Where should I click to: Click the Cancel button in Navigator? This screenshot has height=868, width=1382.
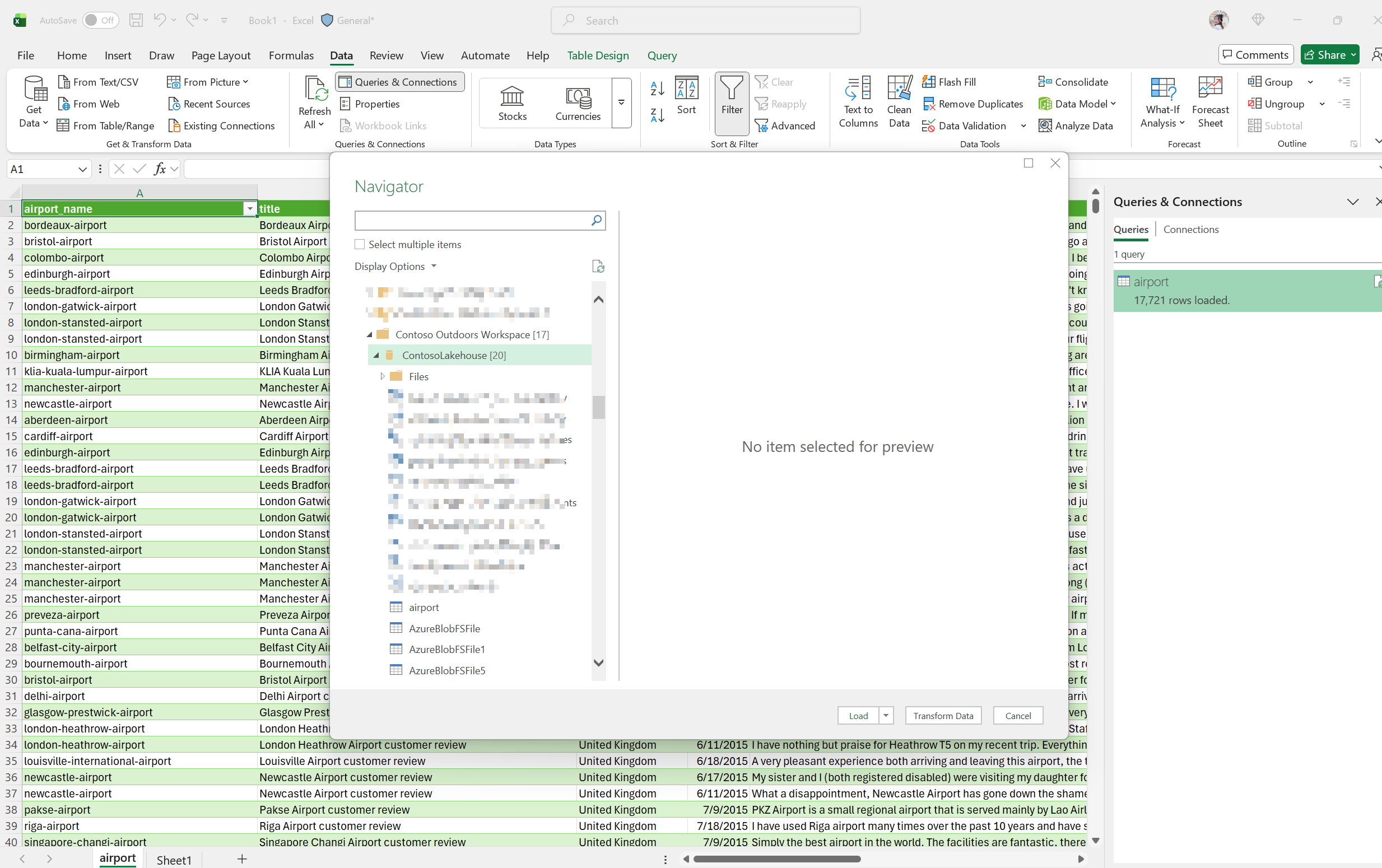pyautogui.click(x=1017, y=715)
